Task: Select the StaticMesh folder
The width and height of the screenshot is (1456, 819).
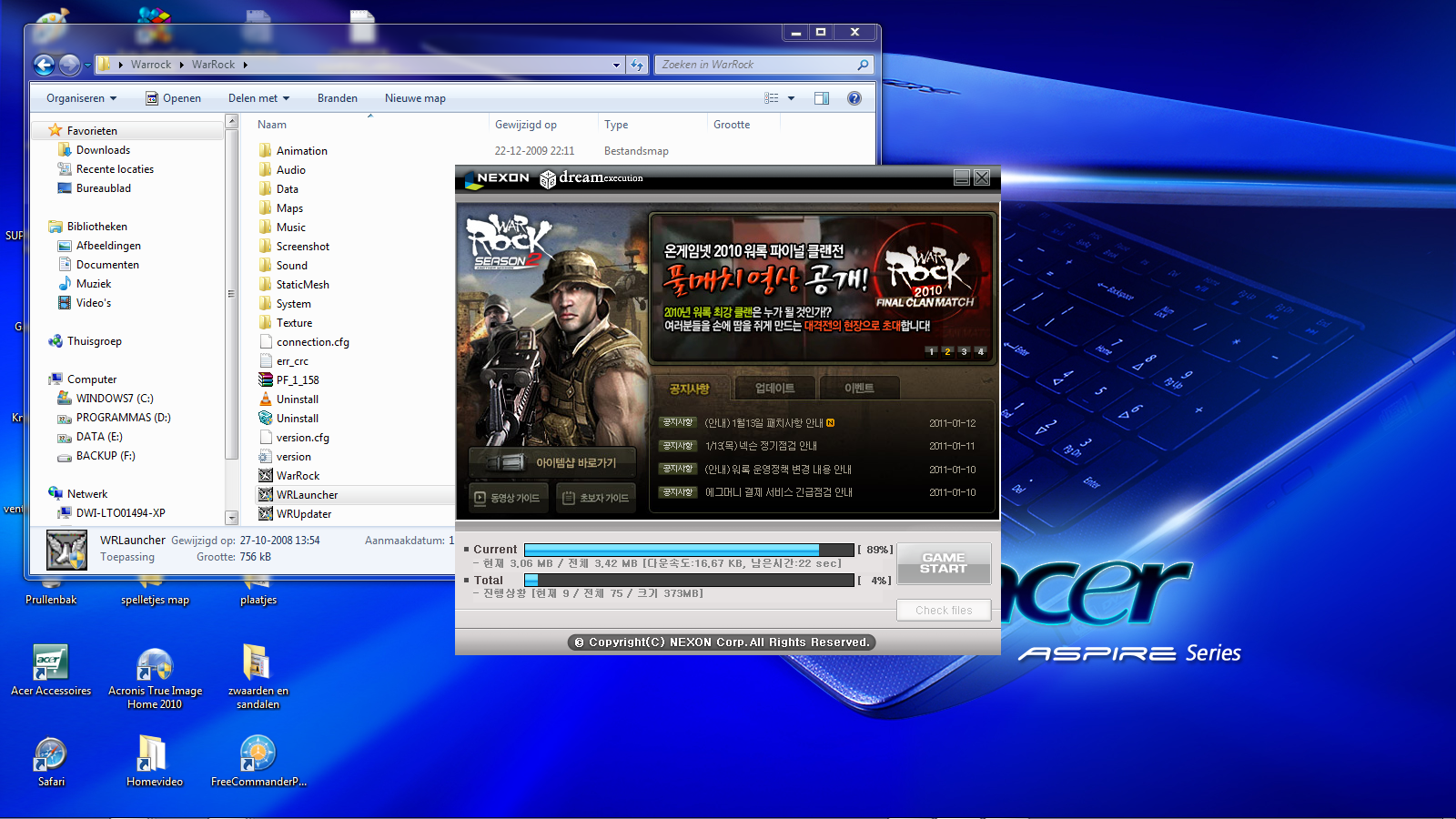Action: pos(303,285)
